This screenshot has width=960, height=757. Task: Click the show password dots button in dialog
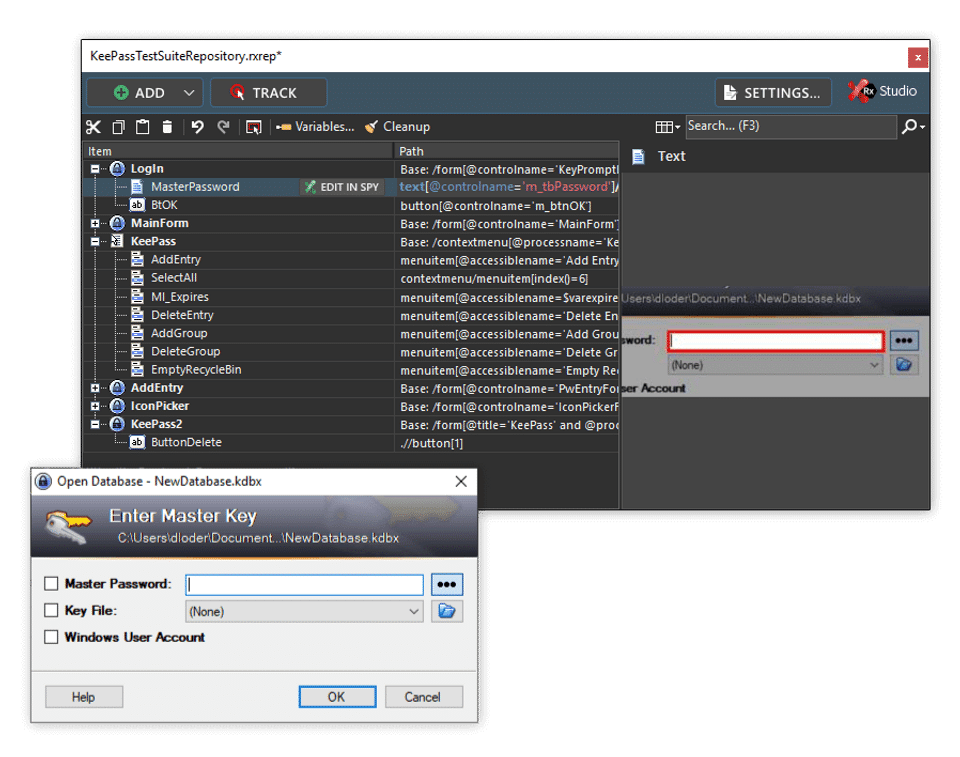[x=447, y=584]
